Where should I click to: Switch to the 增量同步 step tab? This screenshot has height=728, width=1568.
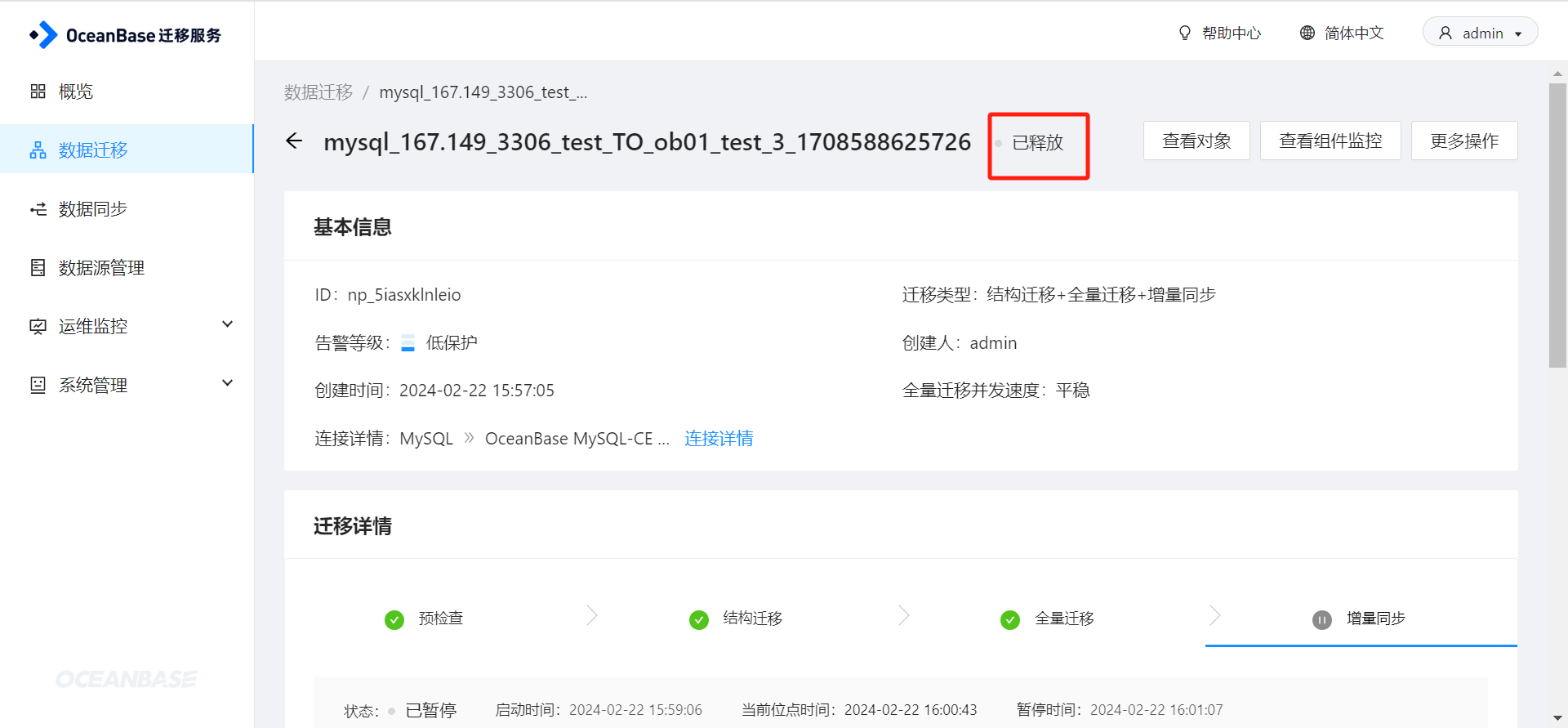click(x=1361, y=619)
